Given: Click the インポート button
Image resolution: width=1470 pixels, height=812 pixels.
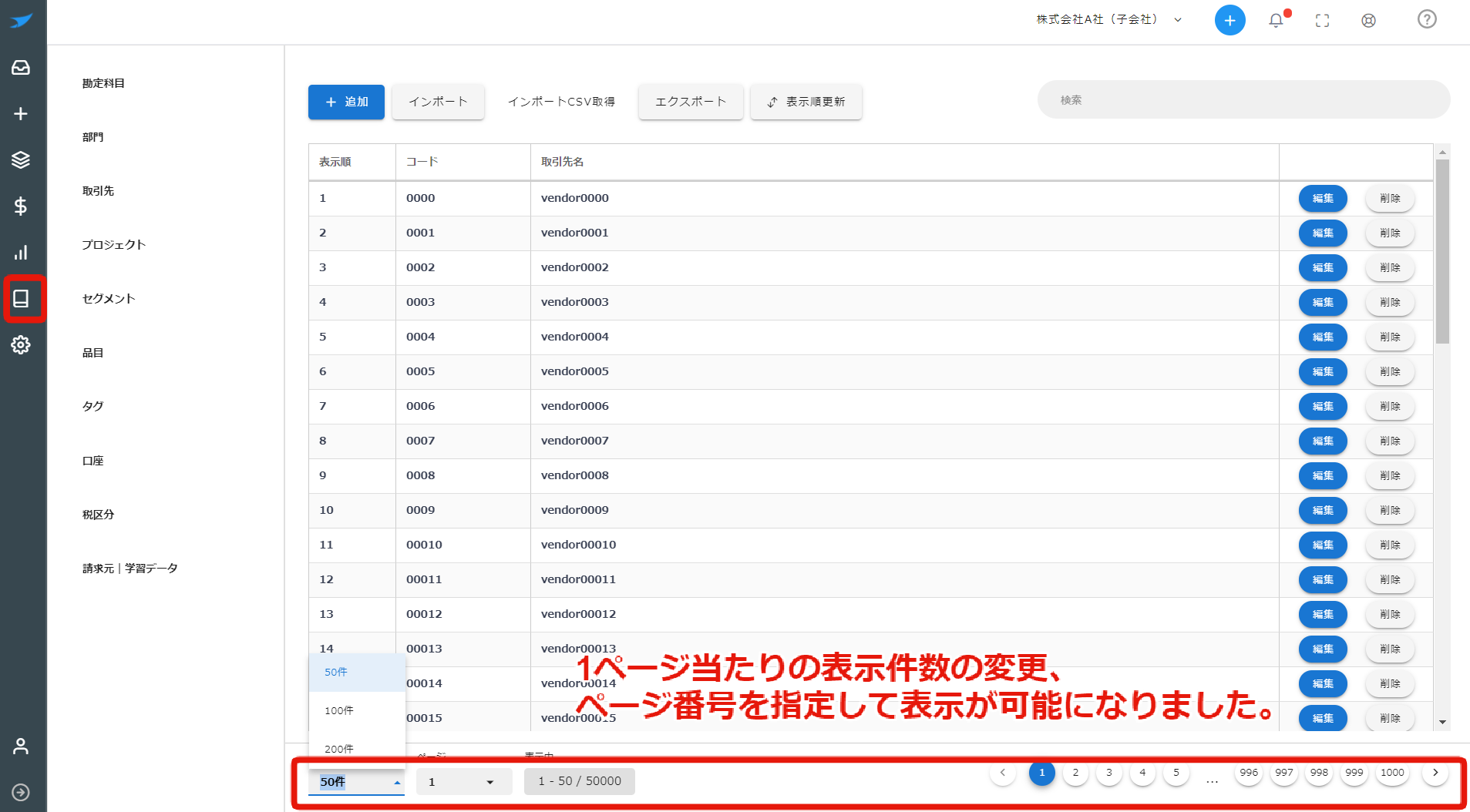Looking at the screenshot, I should click(x=438, y=102).
